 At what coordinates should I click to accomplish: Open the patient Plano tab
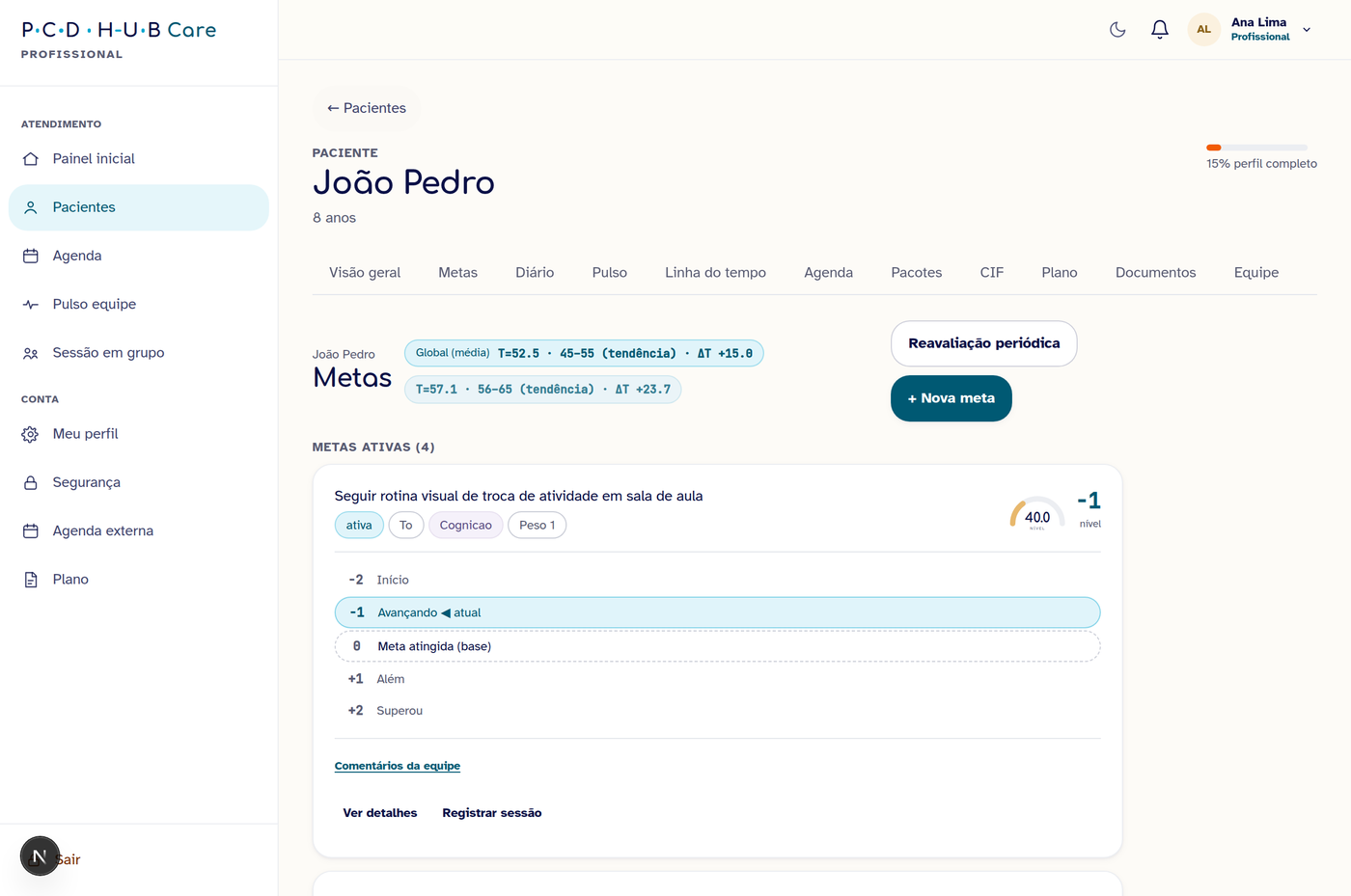[x=1060, y=273]
